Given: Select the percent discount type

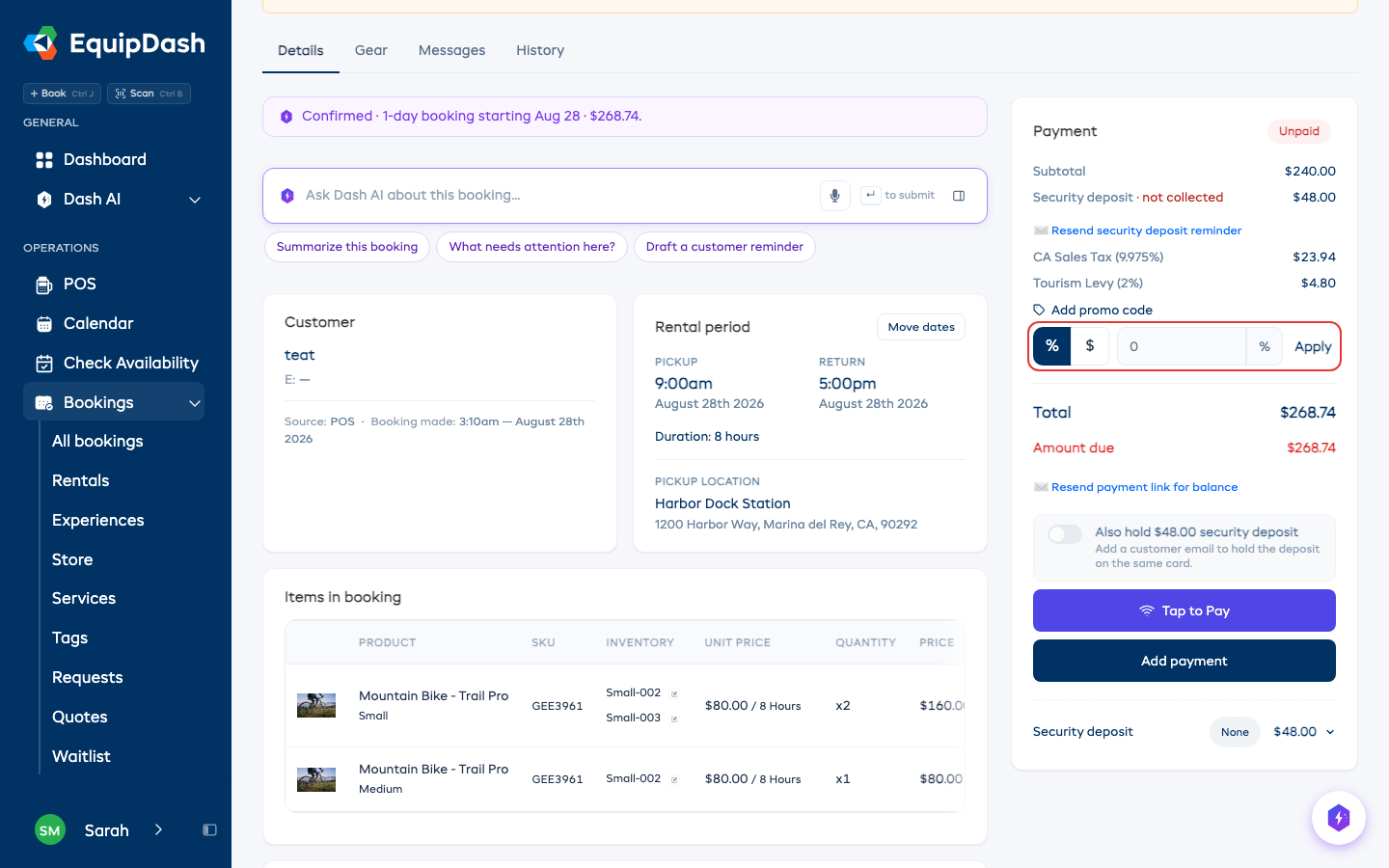Looking at the screenshot, I should [x=1052, y=346].
